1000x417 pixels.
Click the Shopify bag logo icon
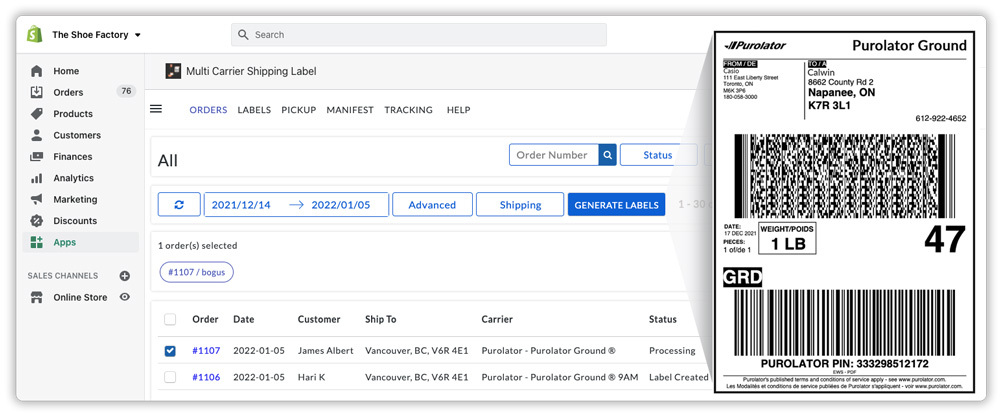tap(34, 34)
